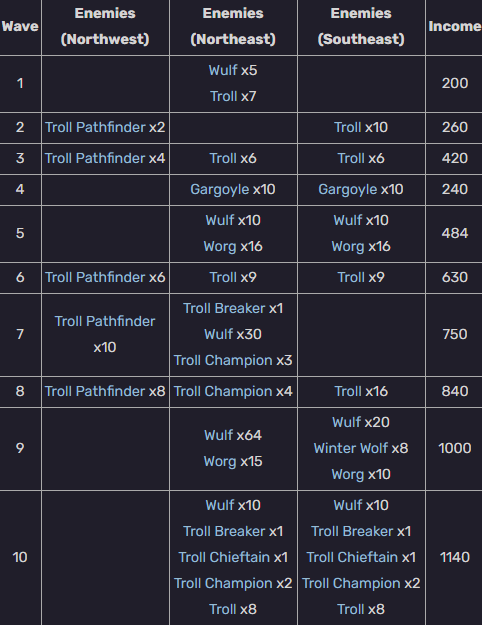
Task: Click Troll Breaker link in wave 10 Southeast
Action: [x=352, y=532]
